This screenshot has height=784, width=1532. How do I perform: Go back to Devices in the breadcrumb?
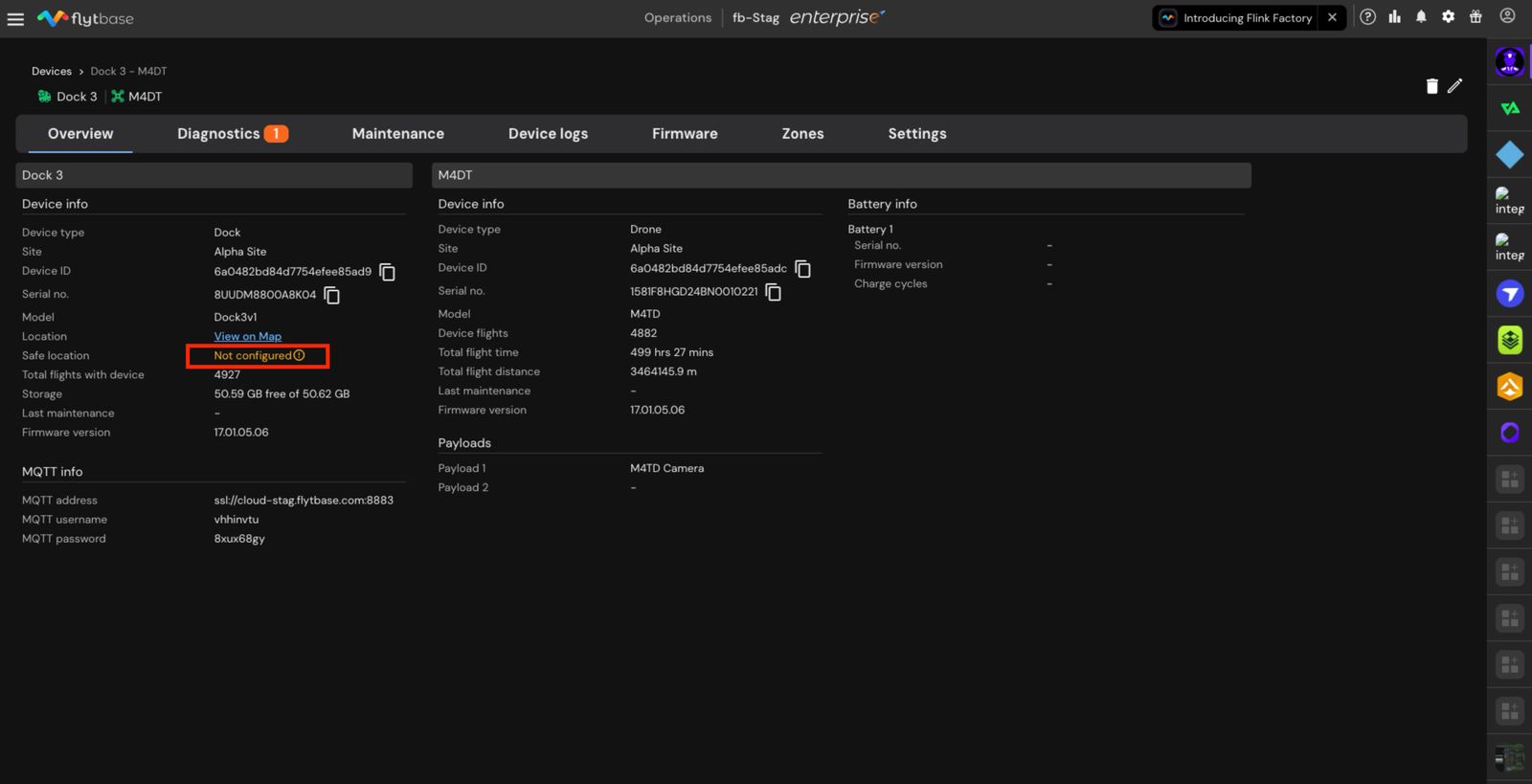pyautogui.click(x=52, y=71)
